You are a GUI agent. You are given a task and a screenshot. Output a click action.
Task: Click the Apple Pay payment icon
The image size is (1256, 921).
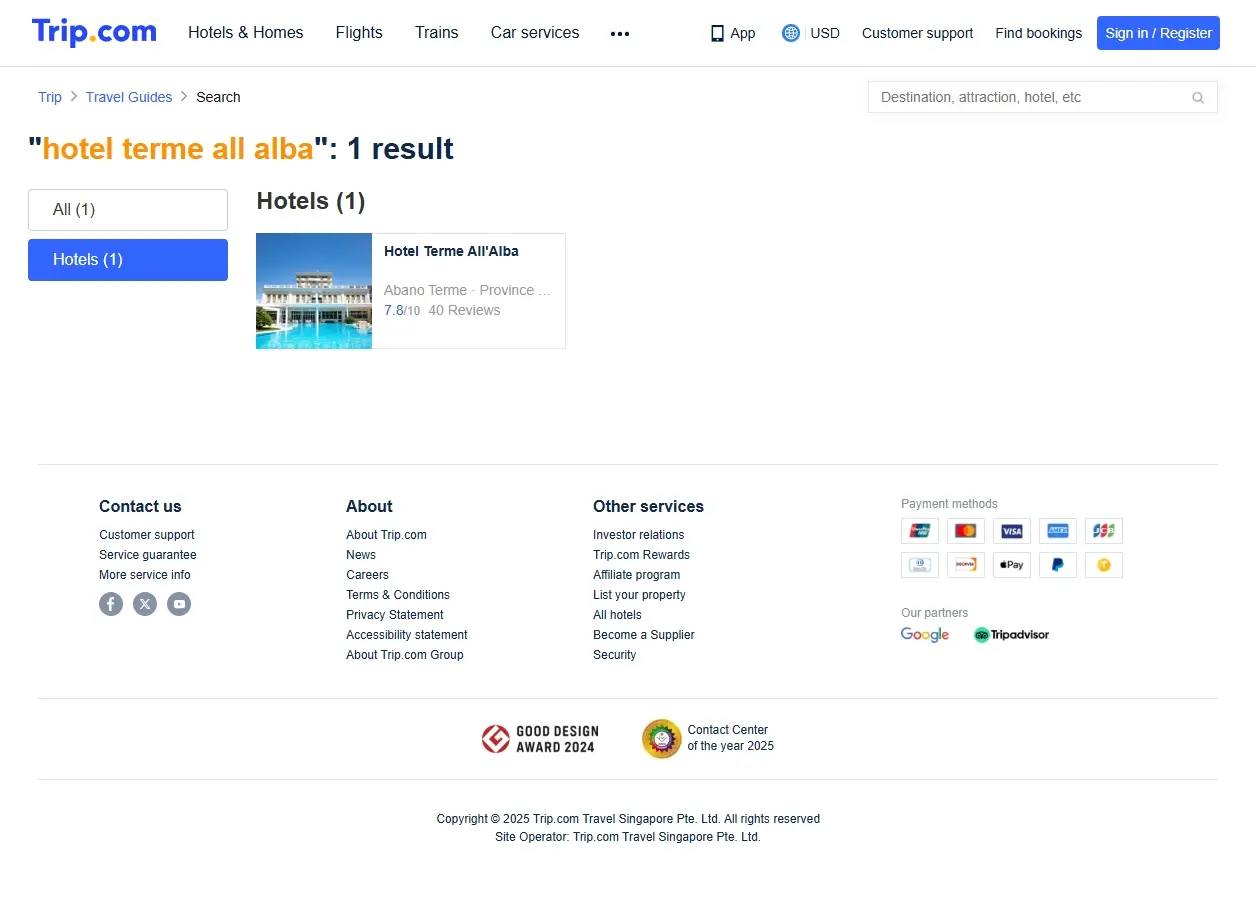(x=1012, y=565)
